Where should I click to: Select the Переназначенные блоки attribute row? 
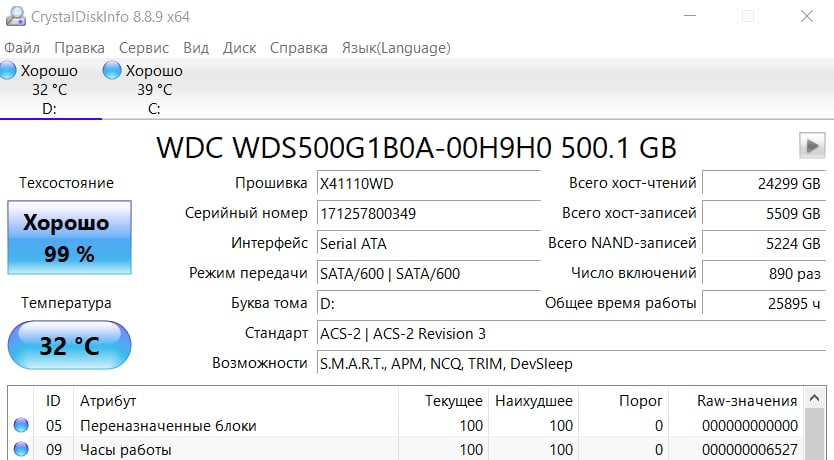(x=406, y=425)
